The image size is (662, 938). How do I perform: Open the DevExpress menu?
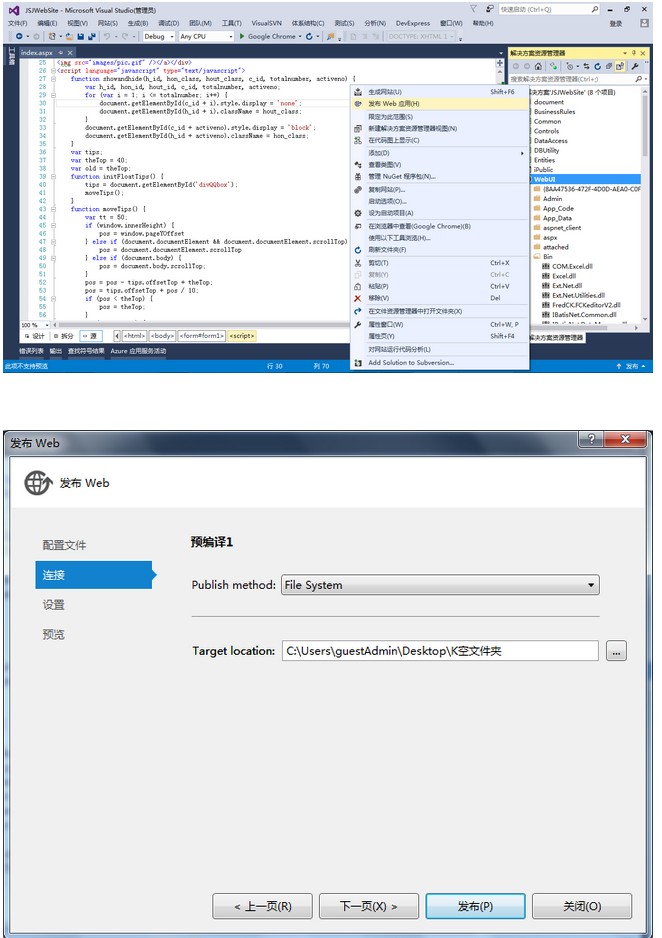[413, 23]
